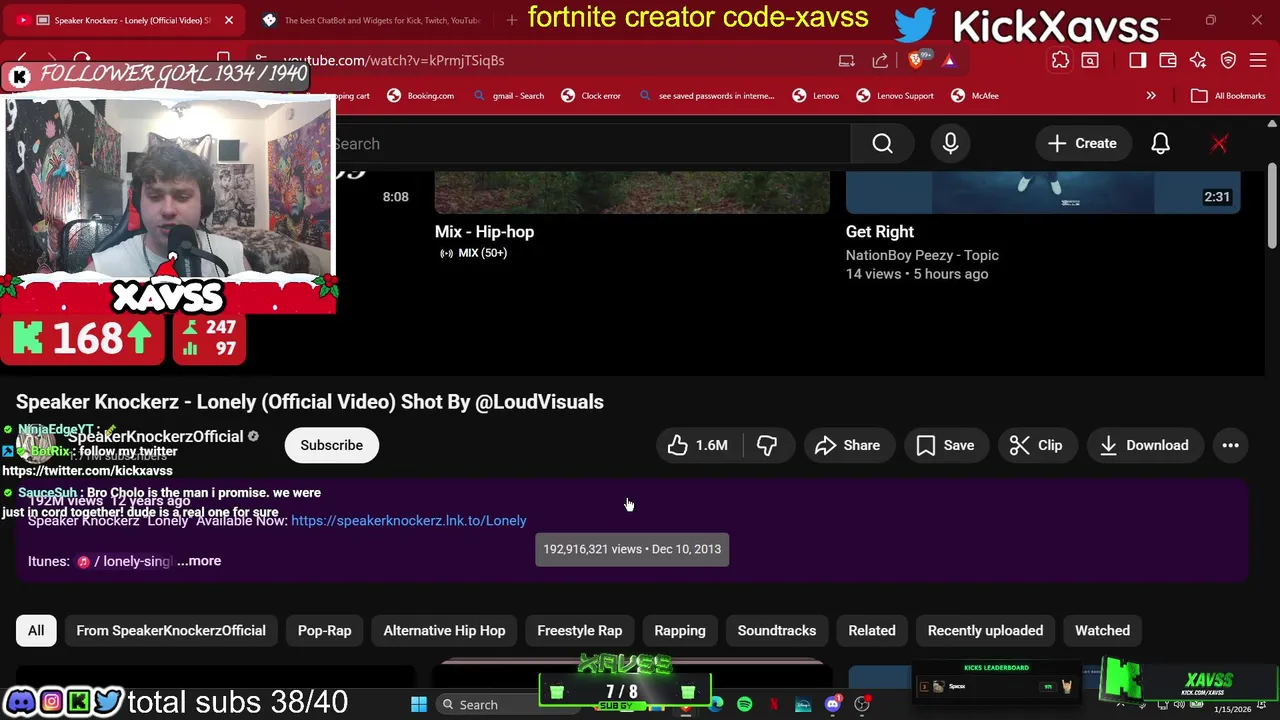Open the All Bookmarks folder
Screen dimensions: 1280x720
1229,96
